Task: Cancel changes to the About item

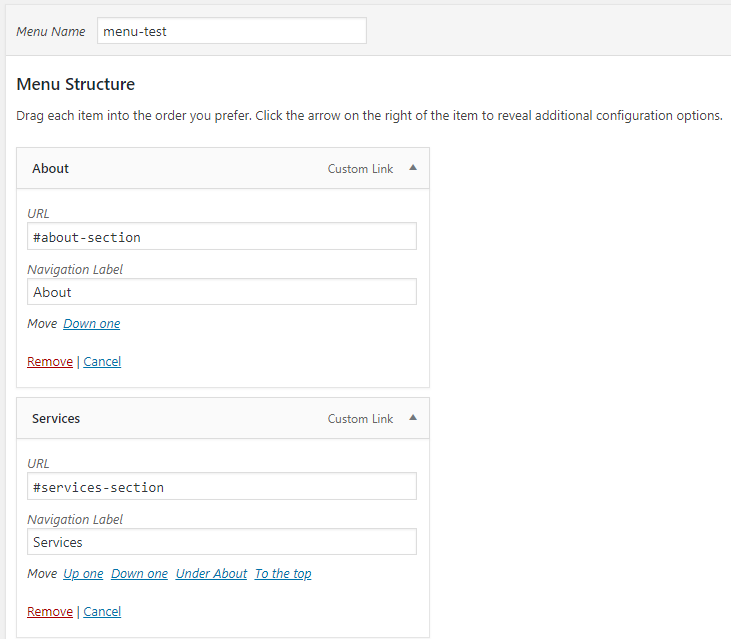Action: point(102,362)
